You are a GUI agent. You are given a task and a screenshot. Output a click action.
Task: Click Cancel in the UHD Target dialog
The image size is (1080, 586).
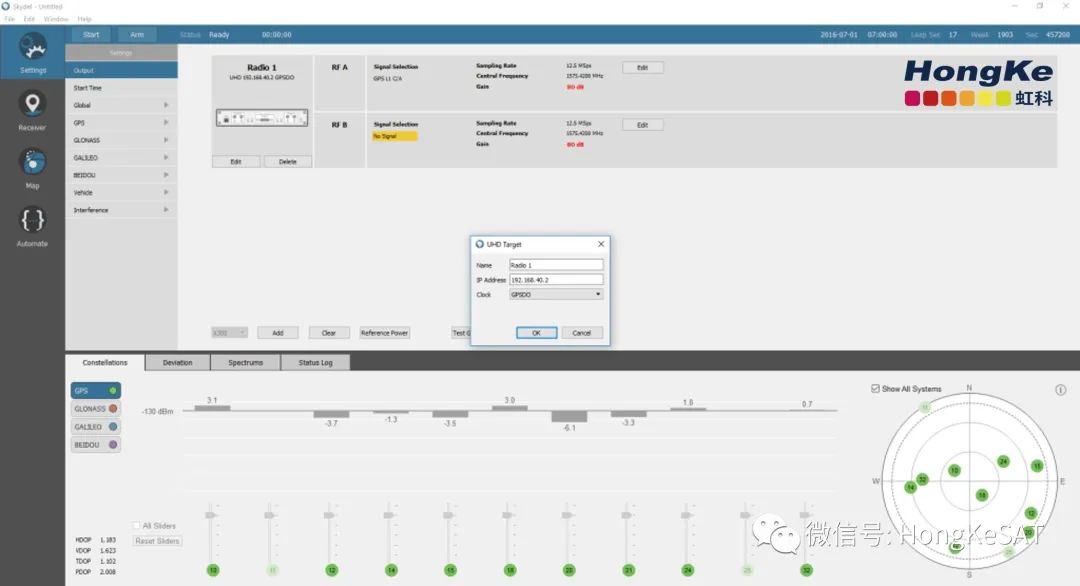click(582, 333)
